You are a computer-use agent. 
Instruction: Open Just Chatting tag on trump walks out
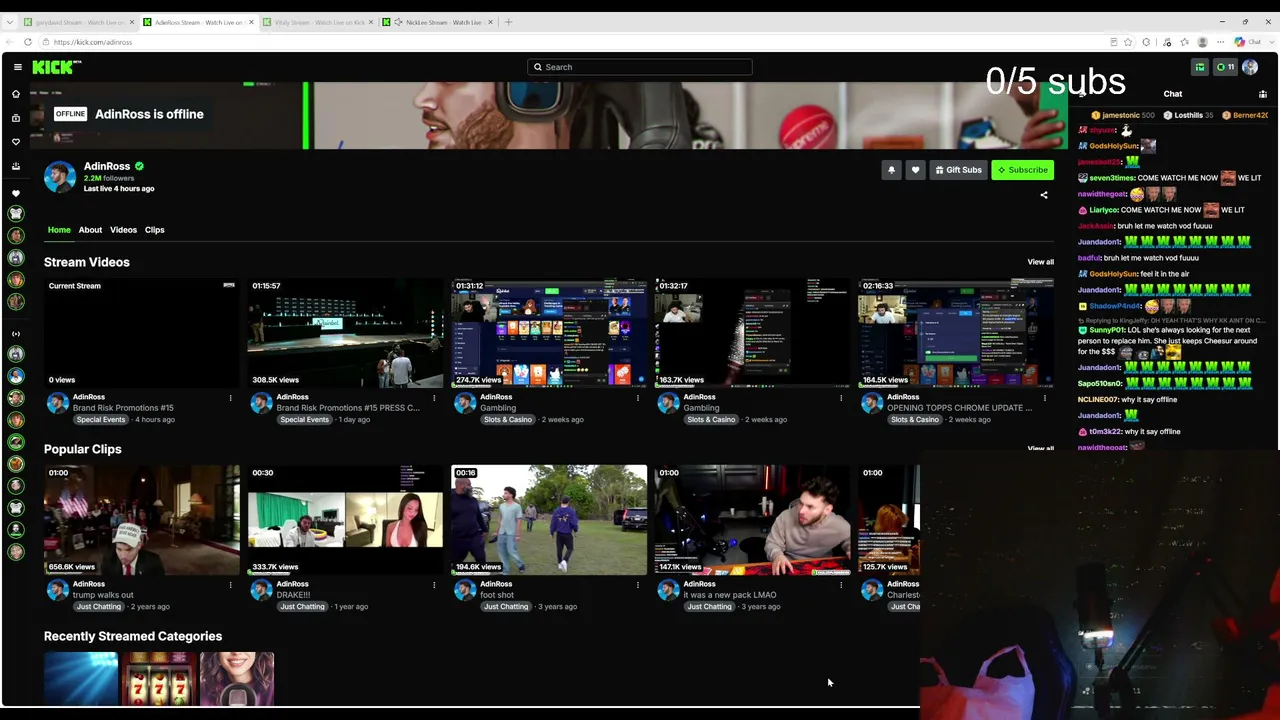coord(99,607)
